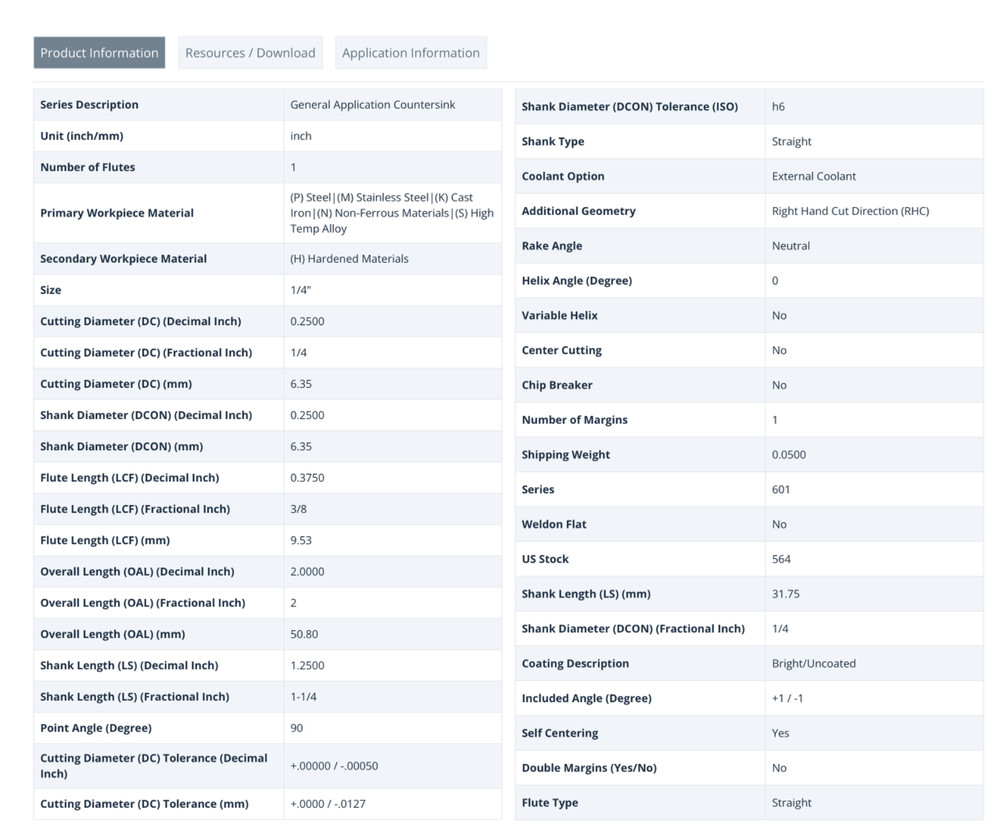Select the General Application Countersink value
The width and height of the screenshot is (1000, 824).
[372, 105]
